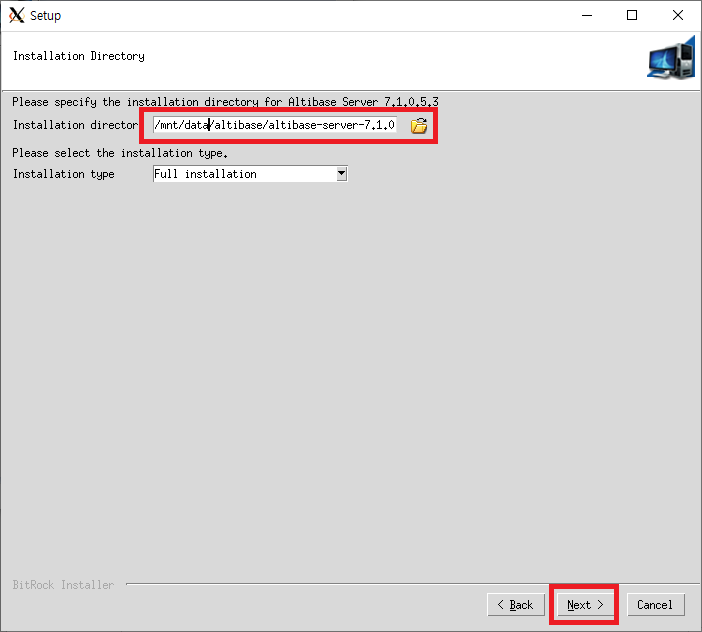Click 'Installation Directory' heading text
This screenshot has height=632, width=702.
(x=79, y=56)
